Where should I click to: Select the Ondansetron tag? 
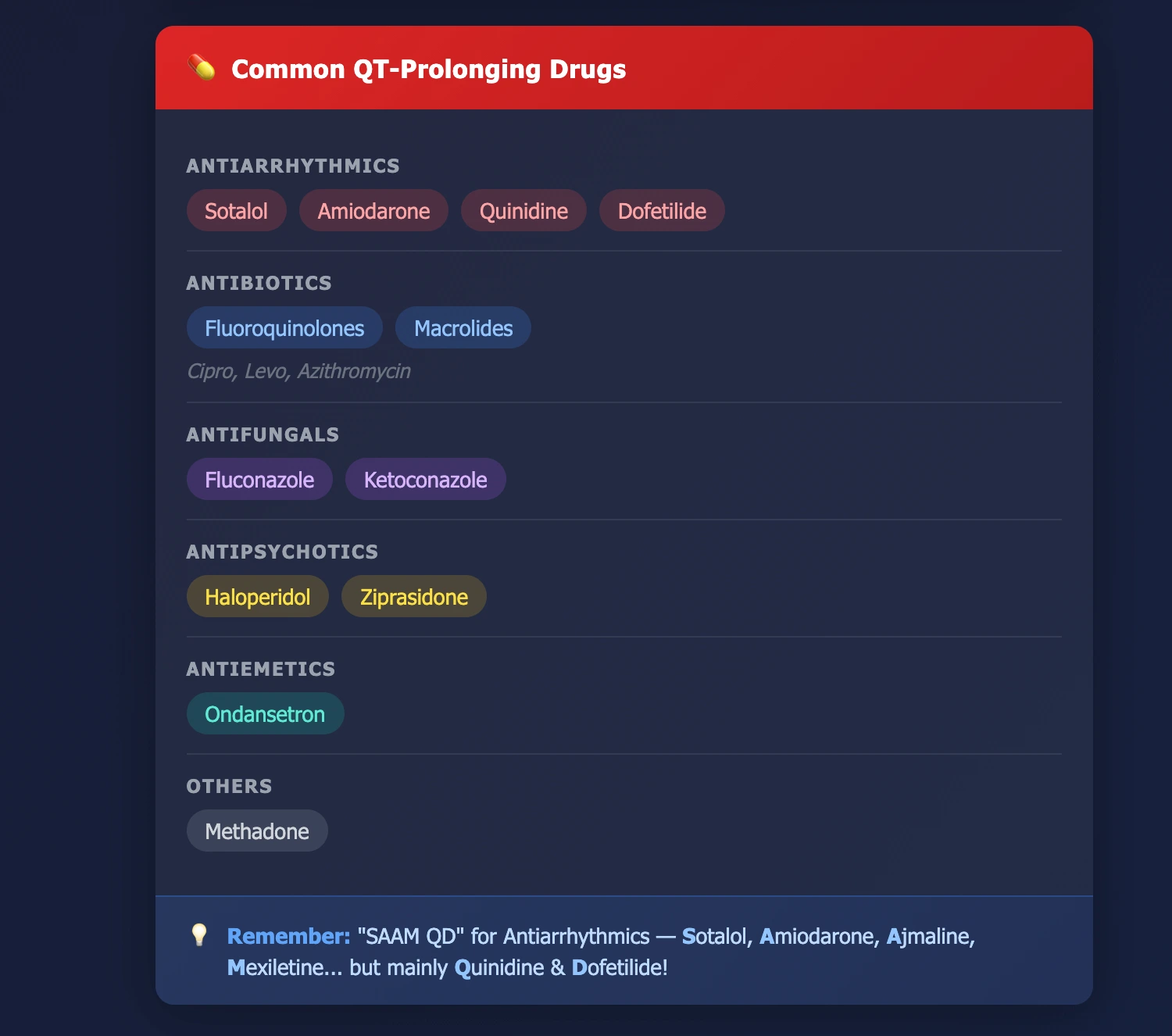[265, 714]
